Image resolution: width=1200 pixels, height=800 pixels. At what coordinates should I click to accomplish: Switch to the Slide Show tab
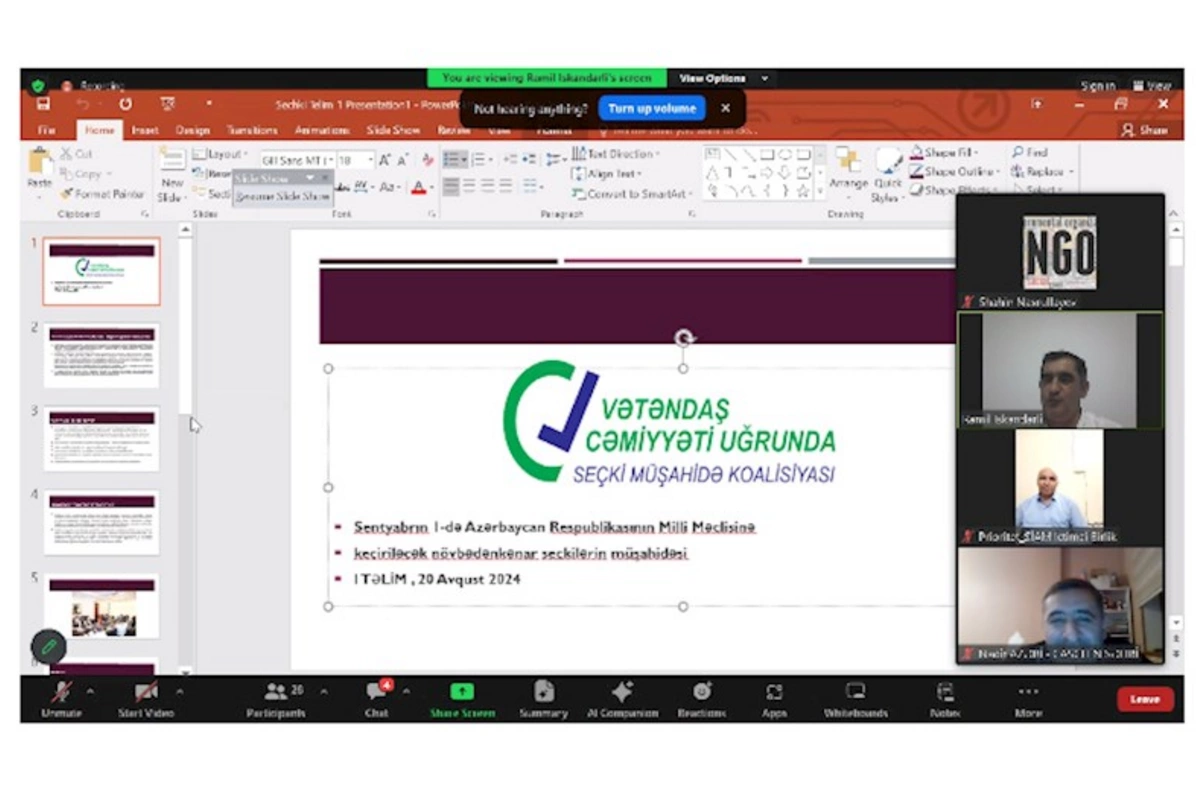[x=393, y=130]
